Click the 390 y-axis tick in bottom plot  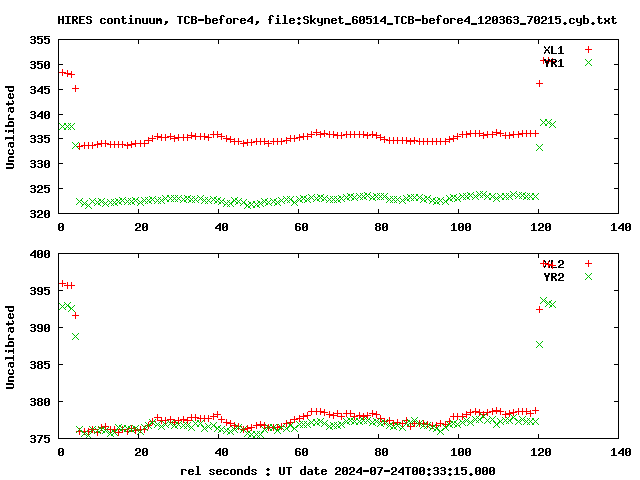(x=40, y=328)
